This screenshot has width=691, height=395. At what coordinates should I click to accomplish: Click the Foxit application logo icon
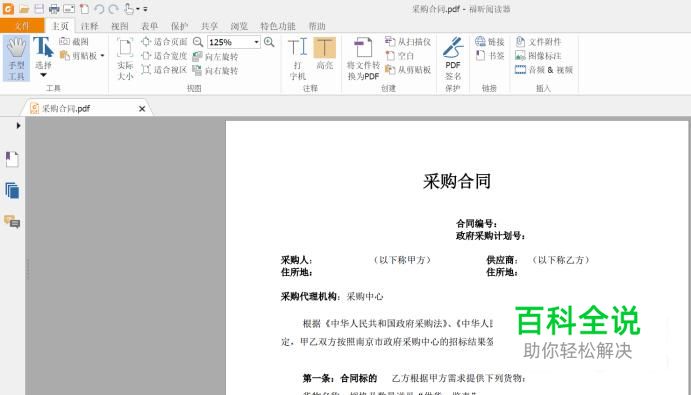pyautogui.click(x=8, y=9)
